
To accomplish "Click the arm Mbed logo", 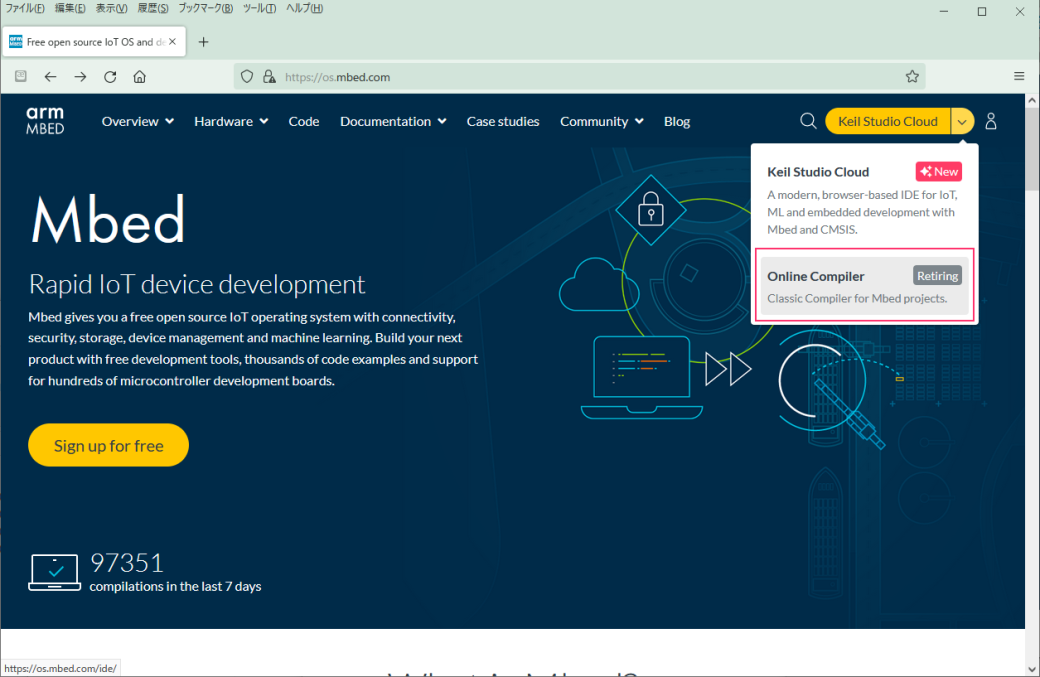I will point(45,121).
